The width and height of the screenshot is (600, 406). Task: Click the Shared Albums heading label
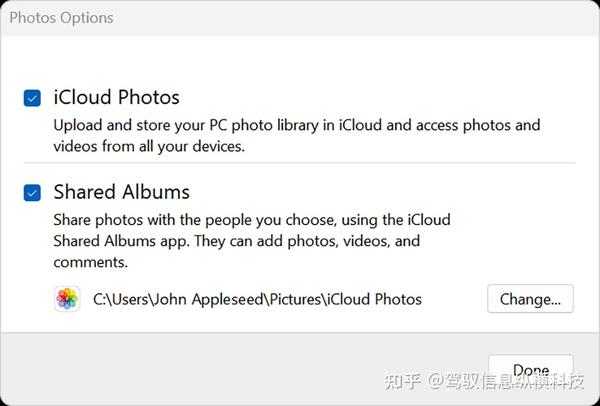121,191
